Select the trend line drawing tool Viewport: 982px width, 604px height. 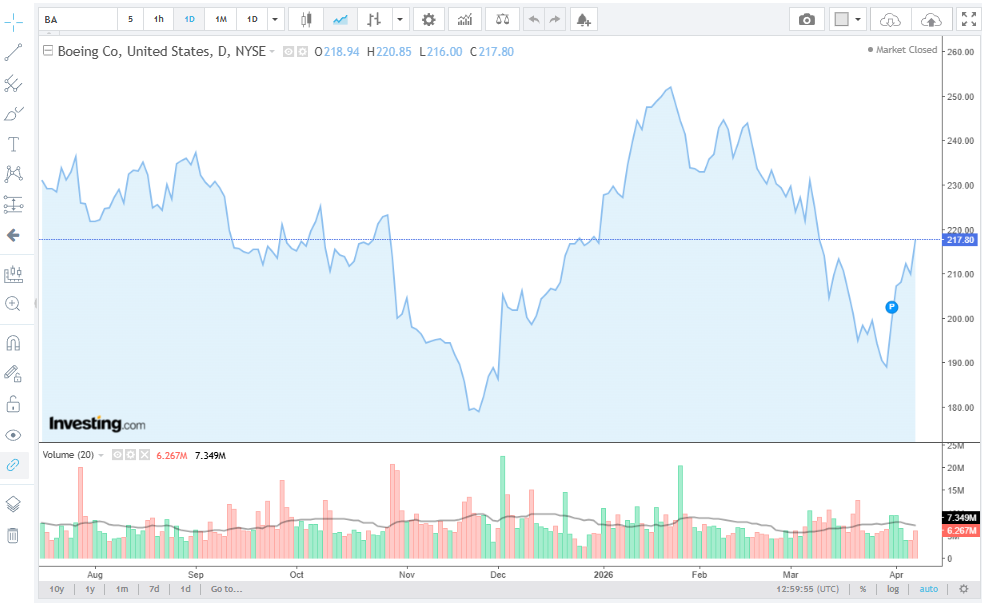pyautogui.click(x=13, y=53)
